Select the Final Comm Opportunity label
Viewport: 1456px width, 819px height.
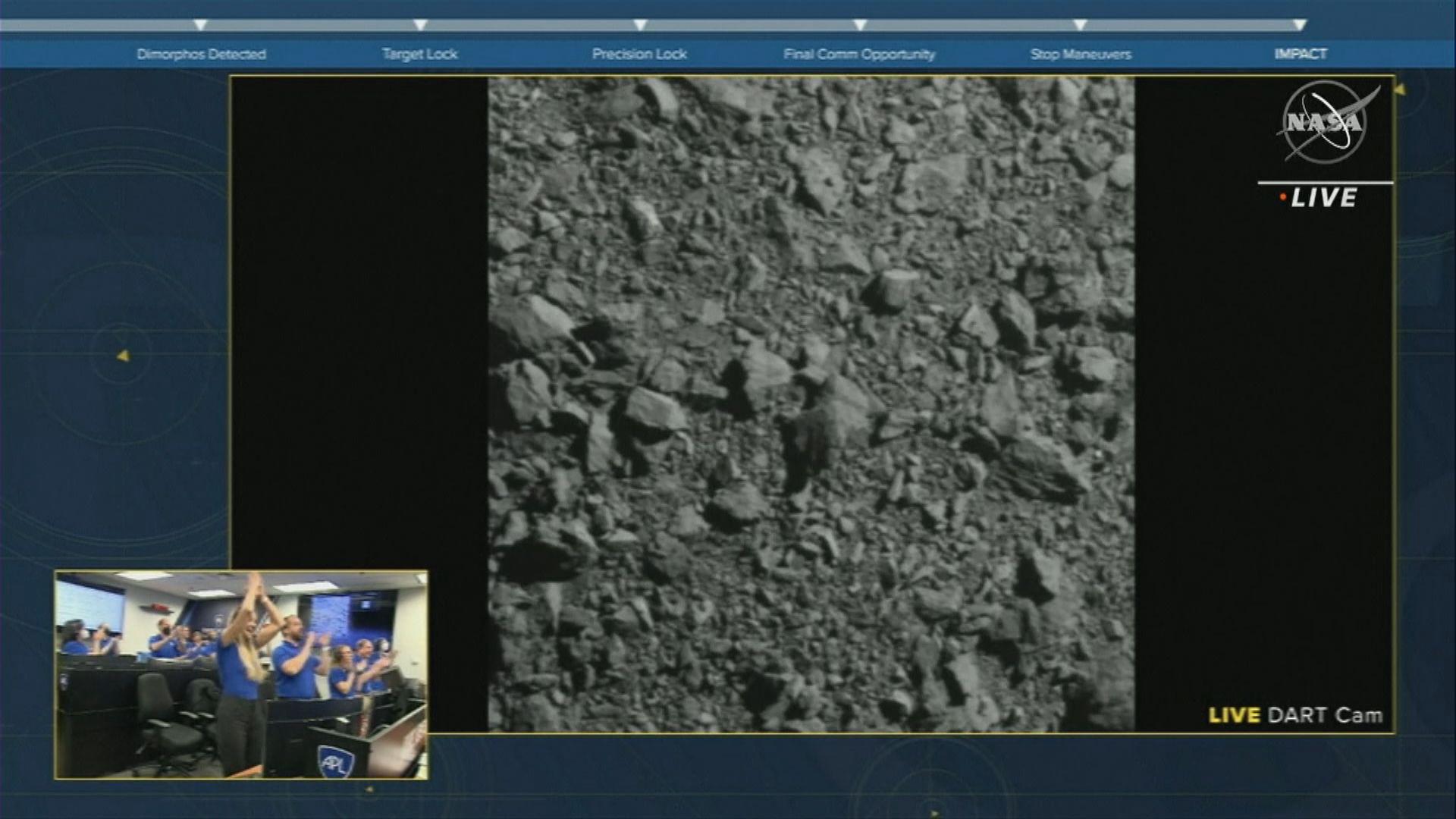tap(859, 54)
